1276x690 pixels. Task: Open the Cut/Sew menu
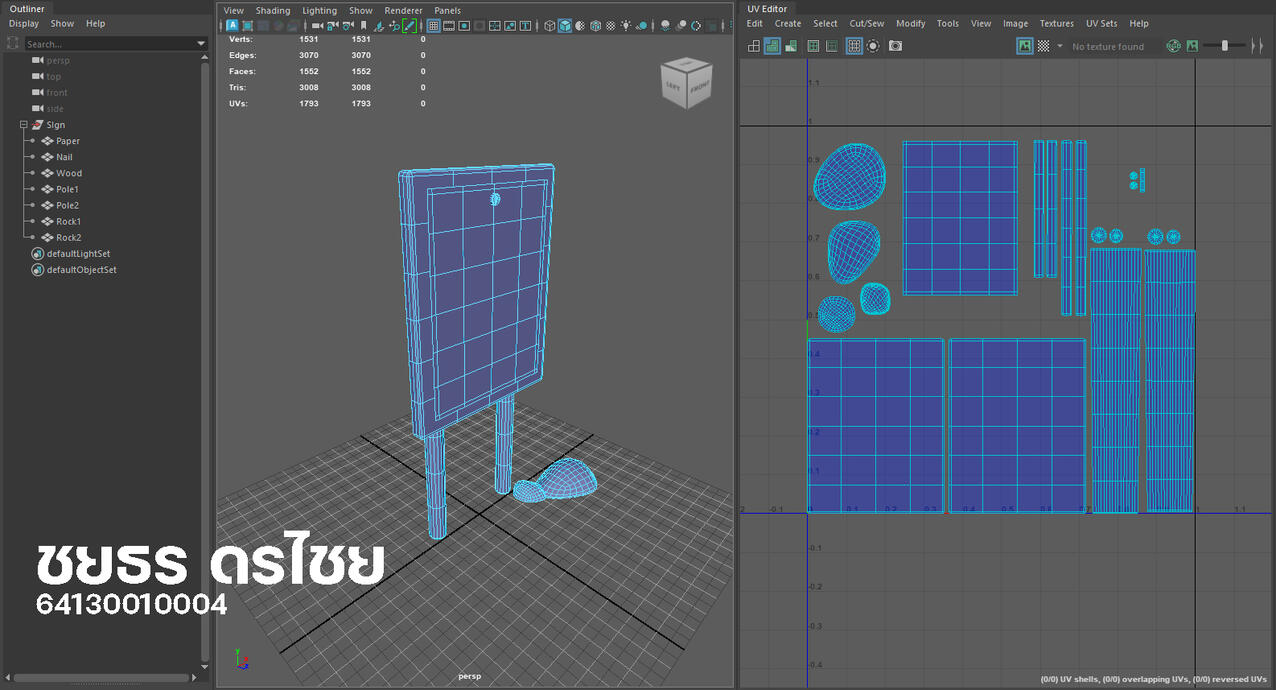tap(866, 23)
